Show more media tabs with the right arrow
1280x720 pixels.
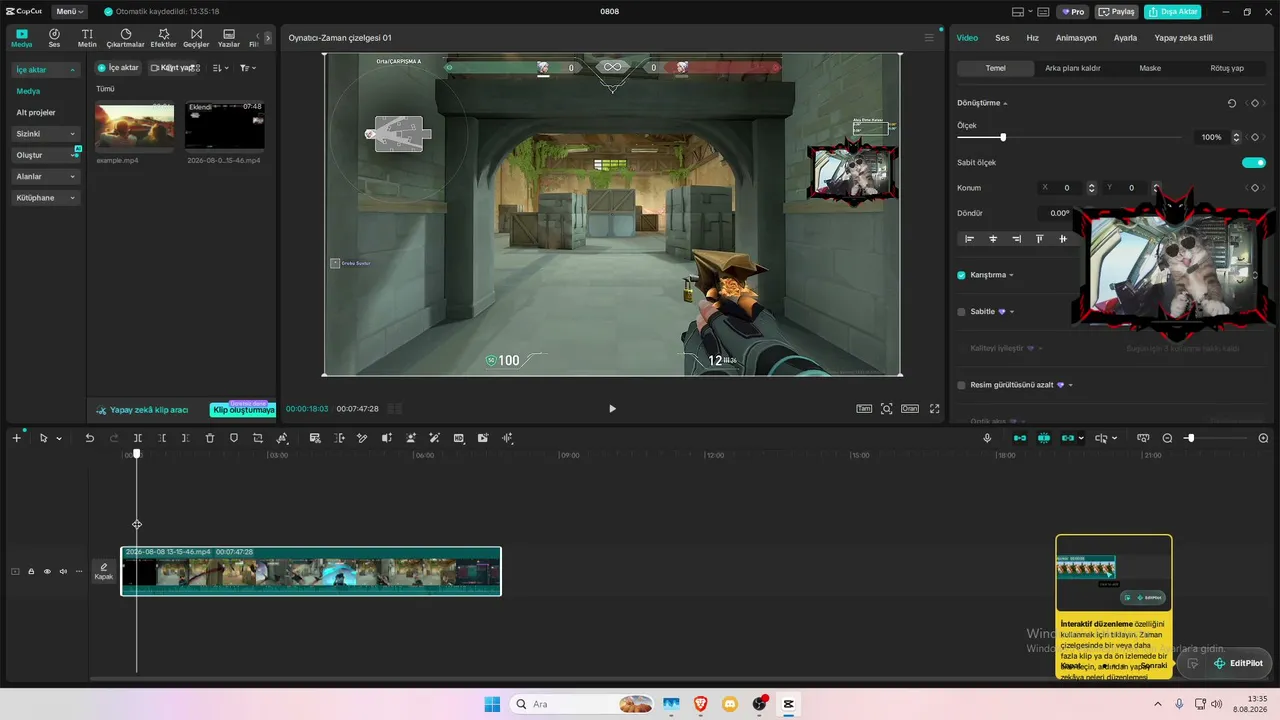pyautogui.click(x=268, y=38)
